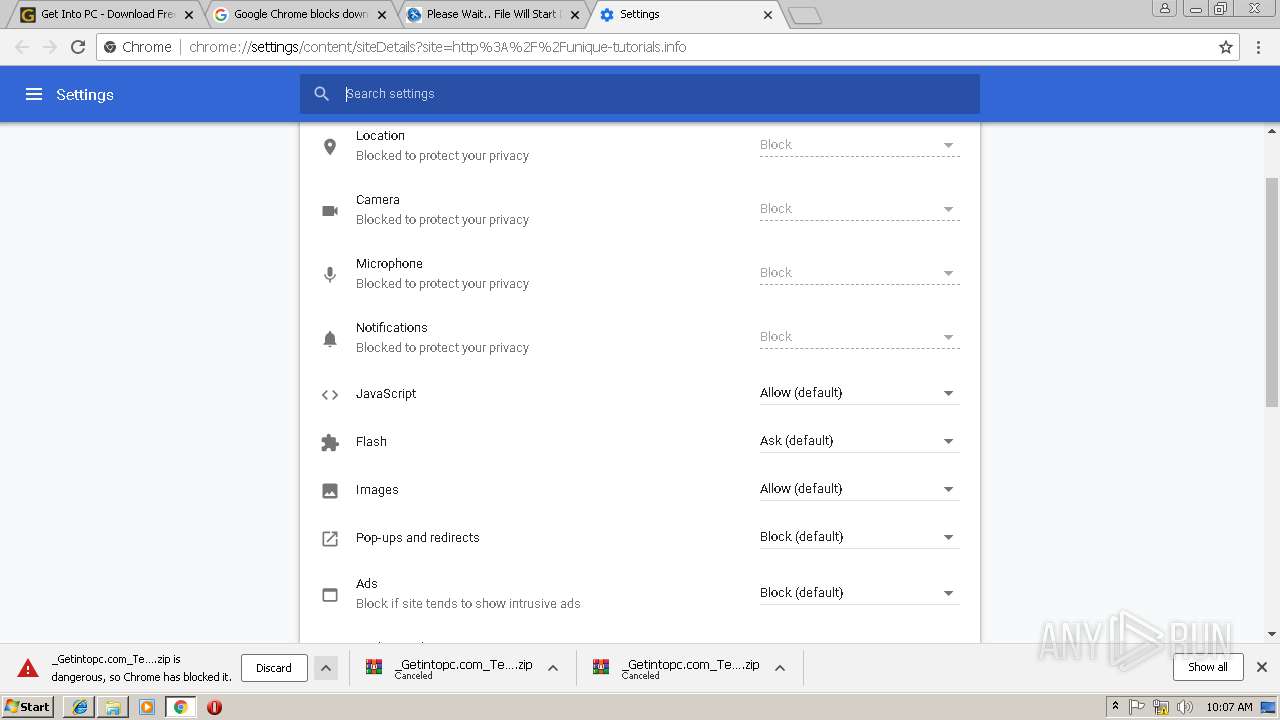Click the vertical scrollbar thumb

point(1272,292)
